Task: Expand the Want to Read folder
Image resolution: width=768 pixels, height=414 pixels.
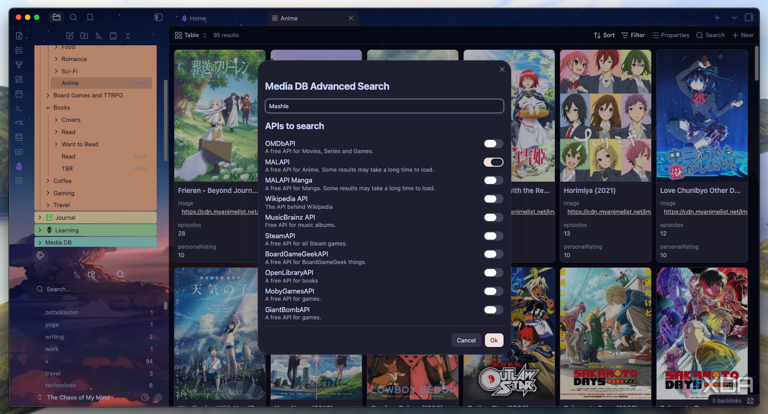Action: (56, 144)
